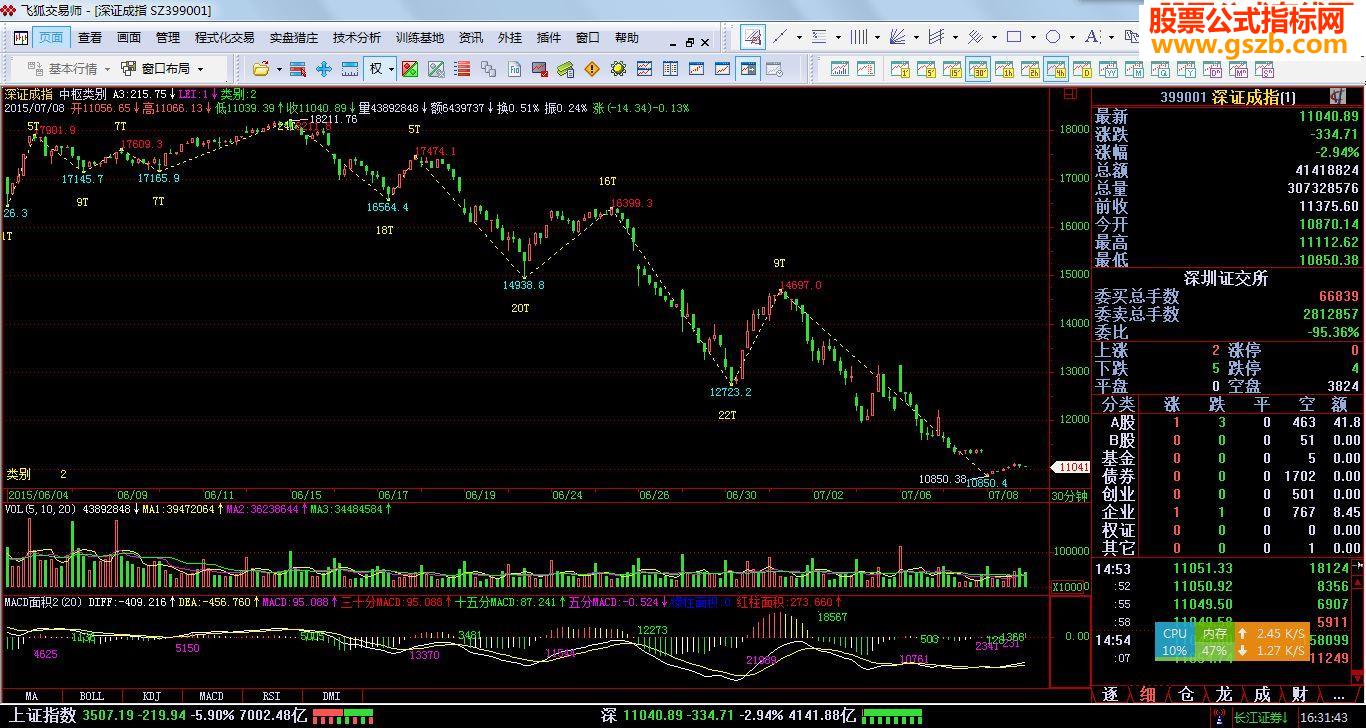Expand the fan lines tool dropdown arrow
This screenshot has width=1366, height=728.
916,37
